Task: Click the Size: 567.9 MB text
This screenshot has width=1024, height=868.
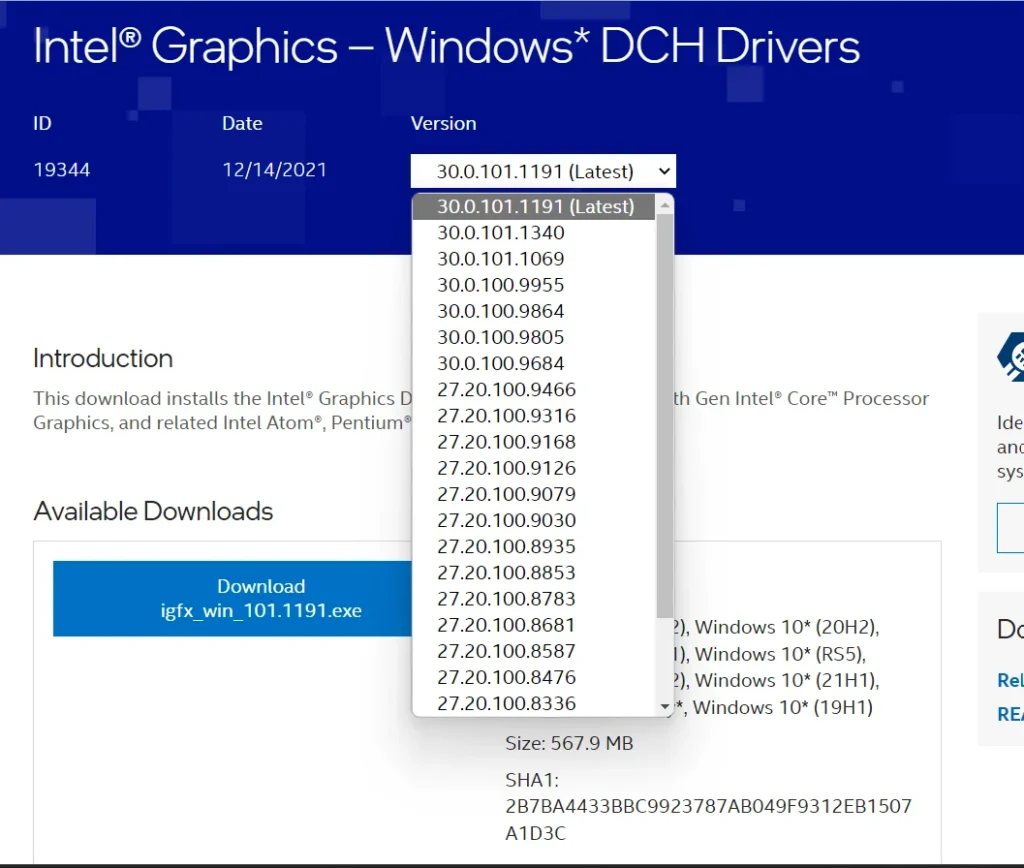Action: coord(569,743)
